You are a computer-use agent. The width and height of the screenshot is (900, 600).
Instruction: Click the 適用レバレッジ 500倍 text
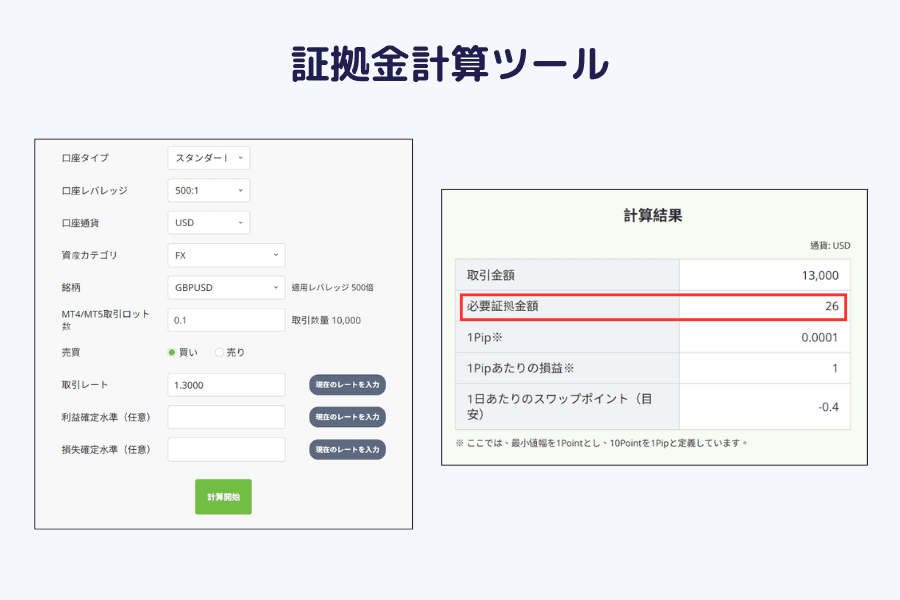pos(332,288)
